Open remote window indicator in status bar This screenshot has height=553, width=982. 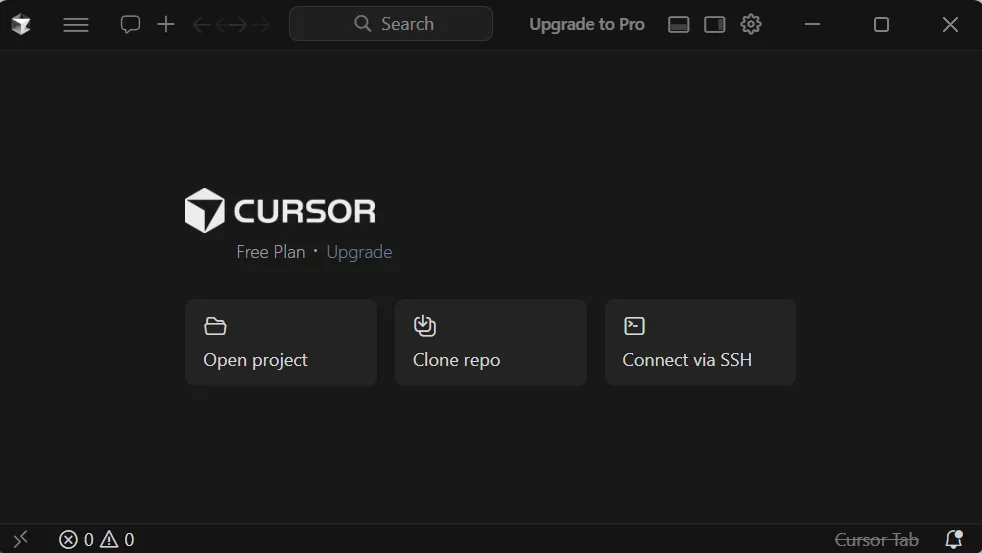tap(21, 539)
